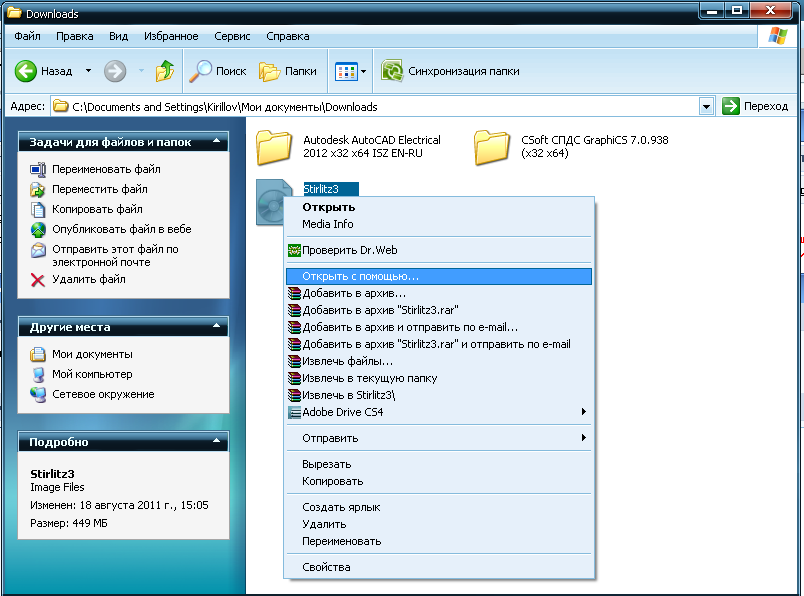Click the Back navigation arrow icon

click(26, 71)
